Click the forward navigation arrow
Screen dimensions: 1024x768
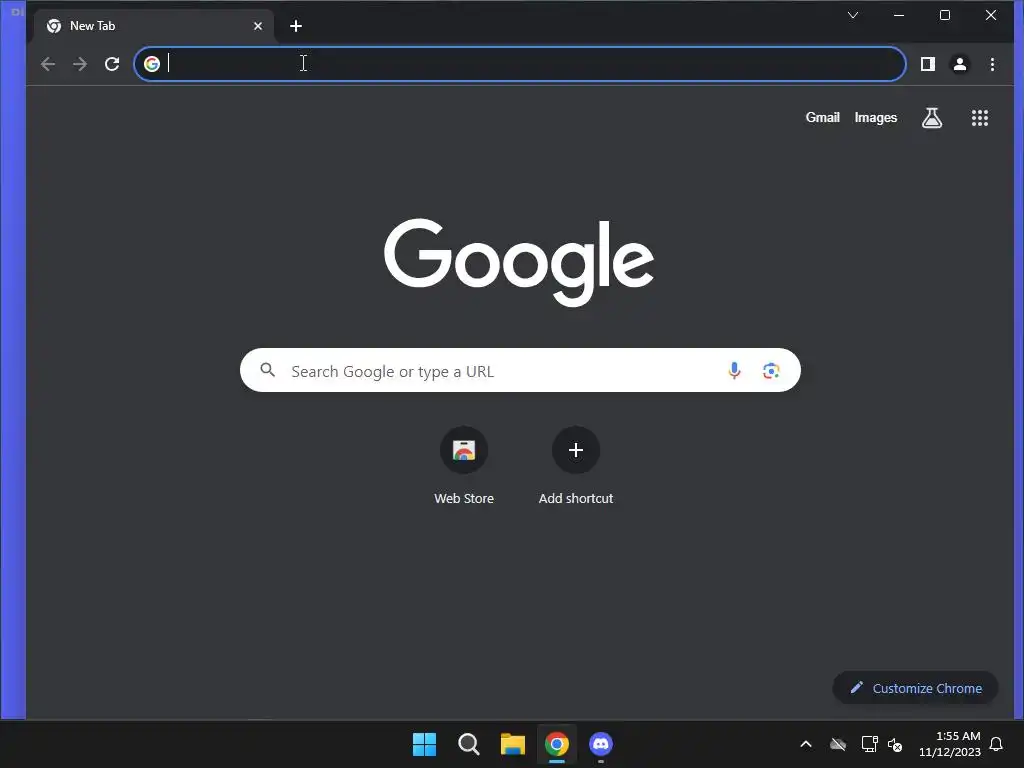click(x=80, y=64)
